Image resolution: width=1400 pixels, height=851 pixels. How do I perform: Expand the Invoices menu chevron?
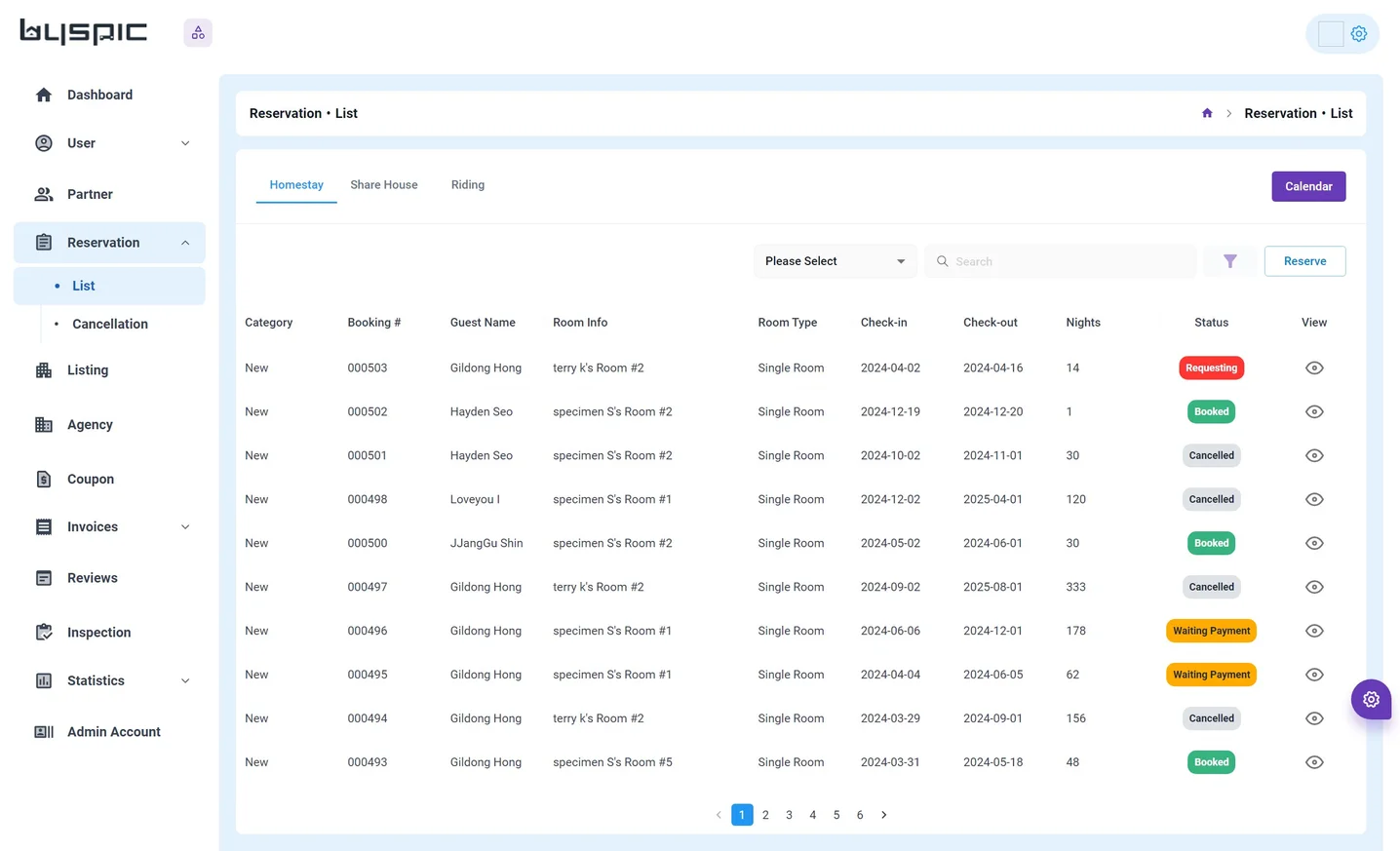click(x=185, y=527)
